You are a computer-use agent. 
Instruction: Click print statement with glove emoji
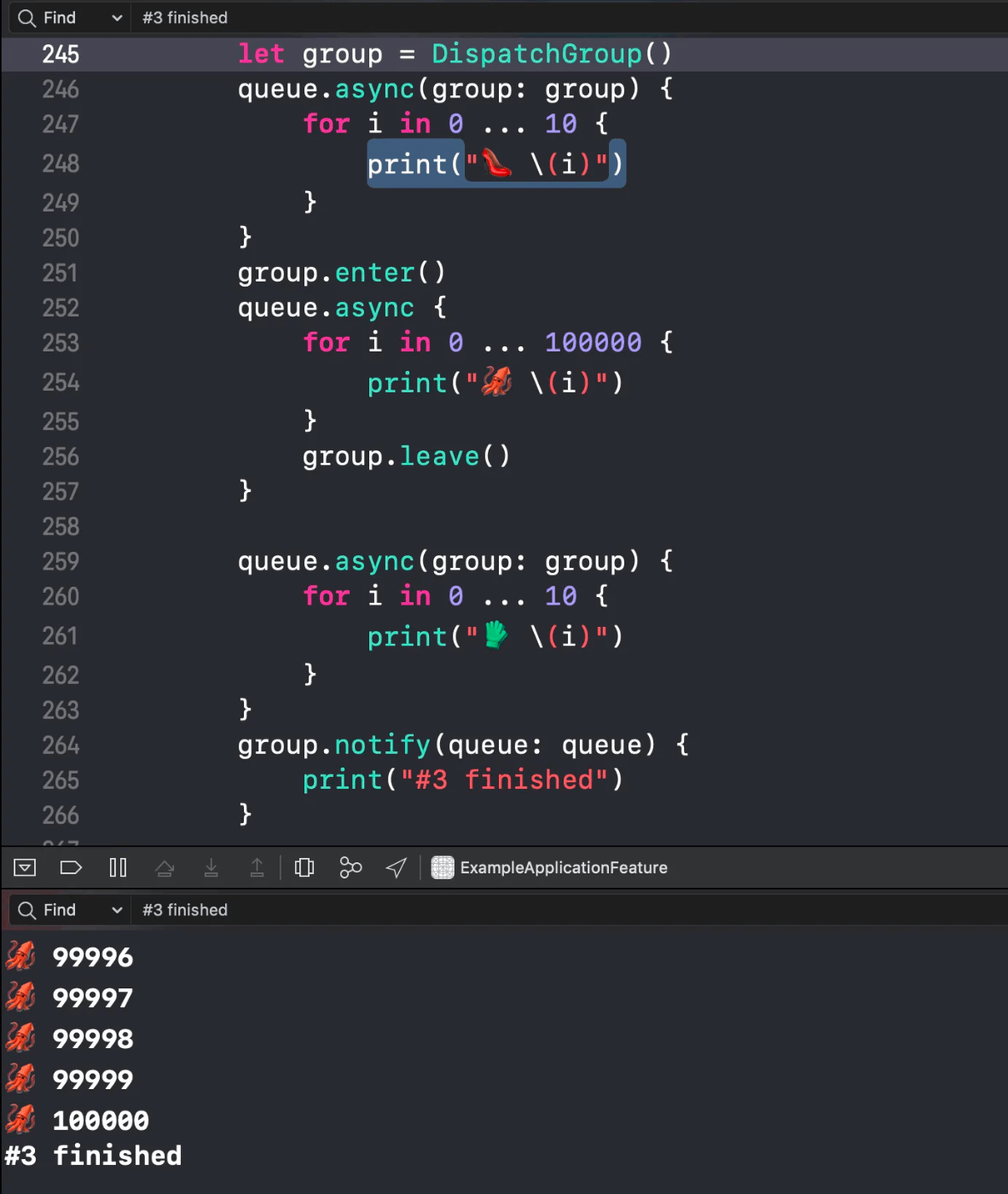(x=495, y=636)
